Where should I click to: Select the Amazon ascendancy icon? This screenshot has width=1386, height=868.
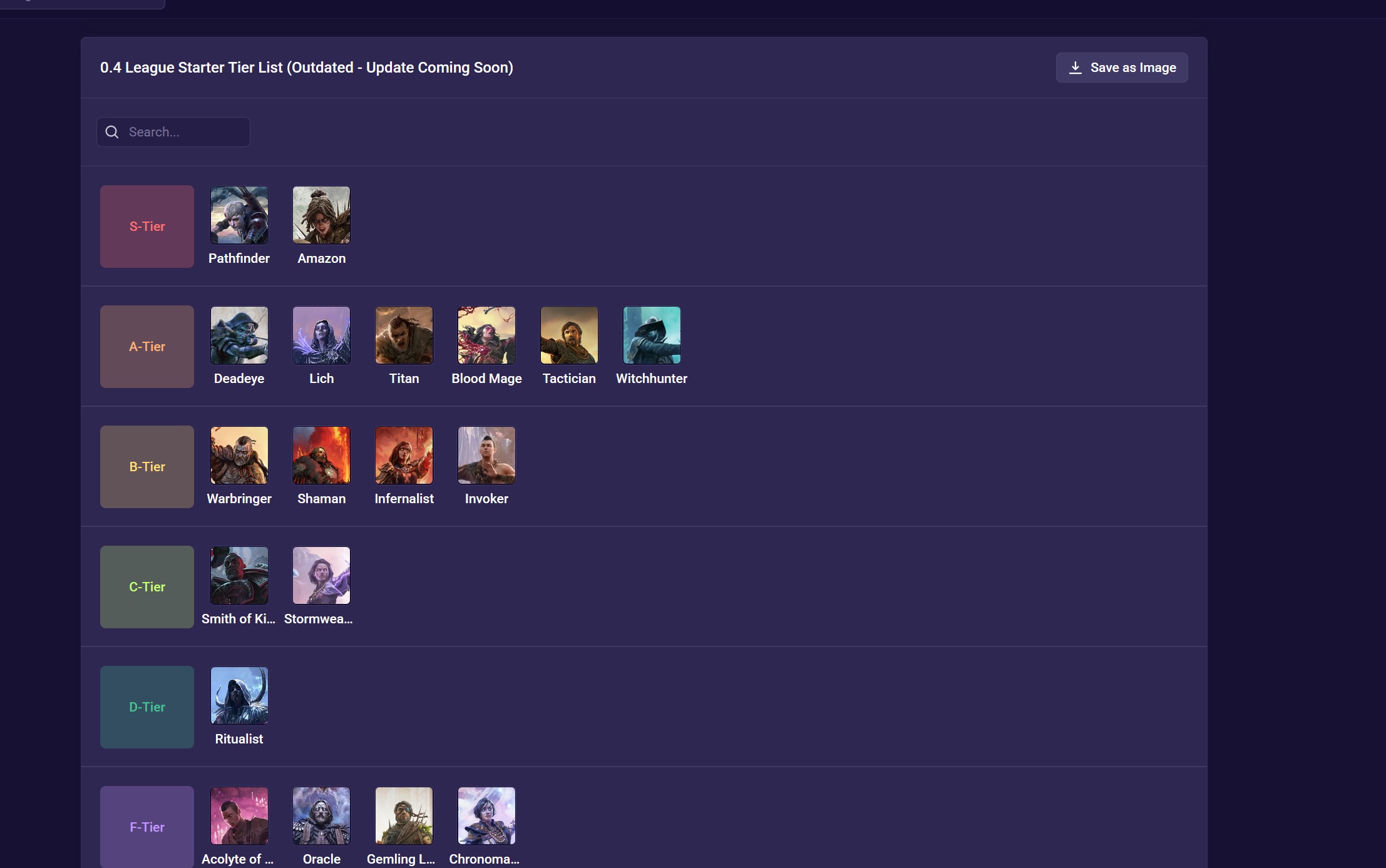coord(322,215)
